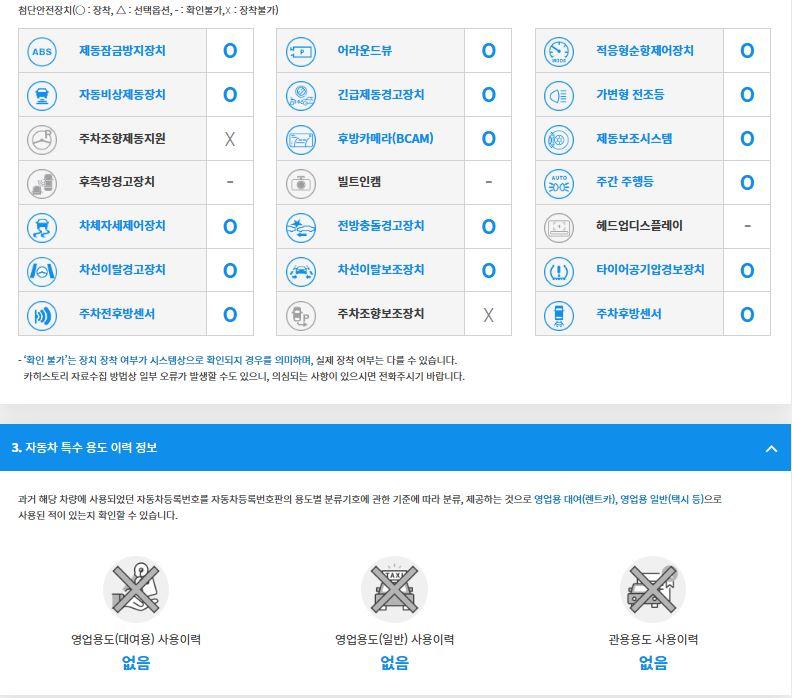Click the 주차전후방센서 icon
Screen dimensions: 792x698
pos(42,314)
